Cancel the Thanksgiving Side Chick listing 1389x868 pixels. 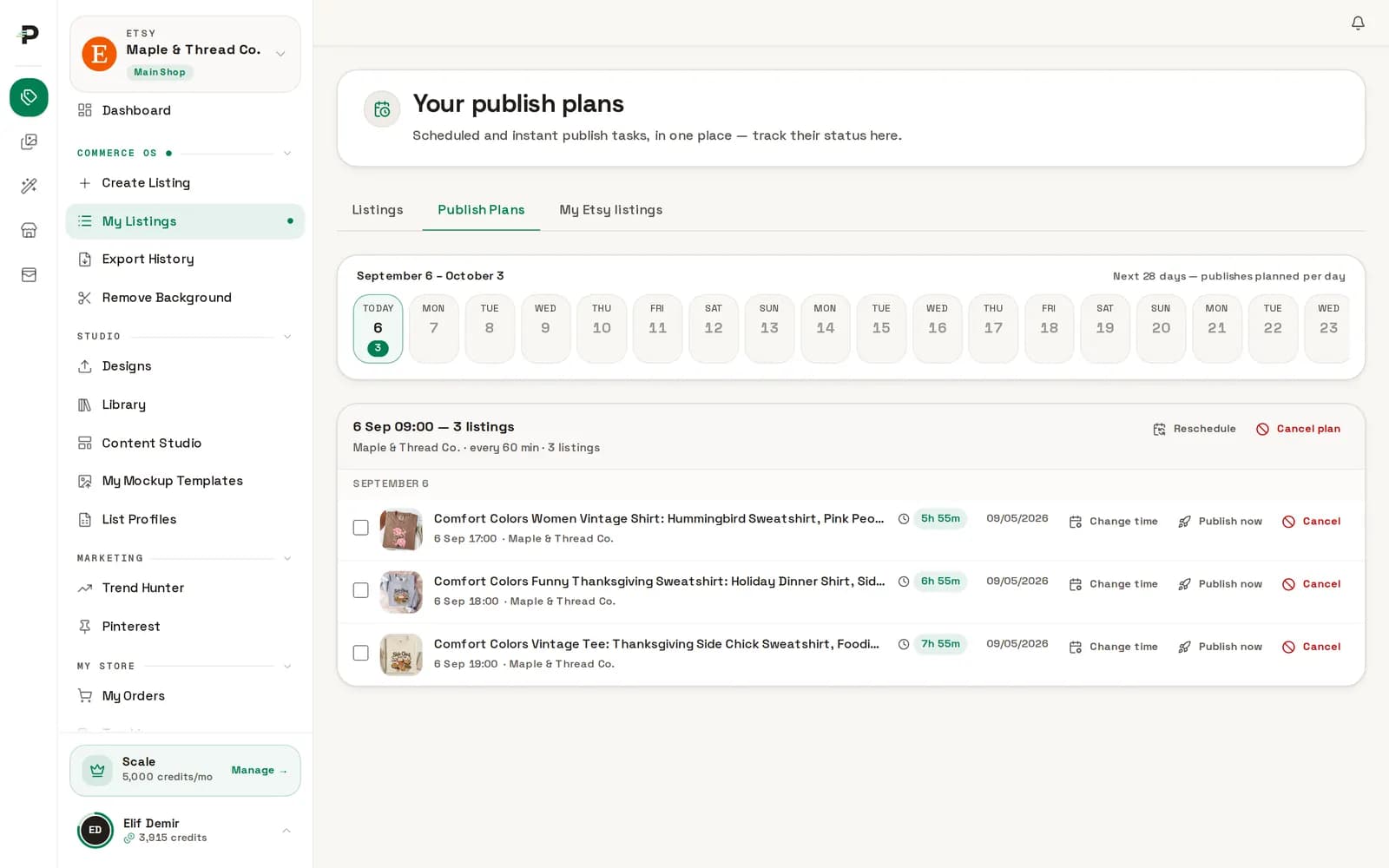coord(1312,647)
